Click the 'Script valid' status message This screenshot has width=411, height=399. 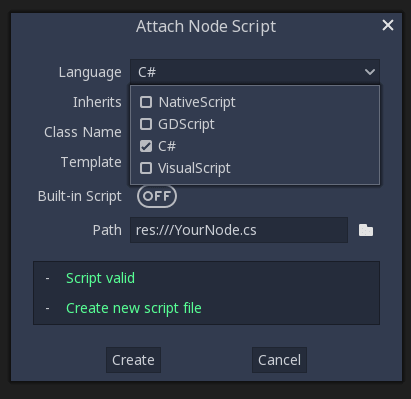click(x=100, y=278)
